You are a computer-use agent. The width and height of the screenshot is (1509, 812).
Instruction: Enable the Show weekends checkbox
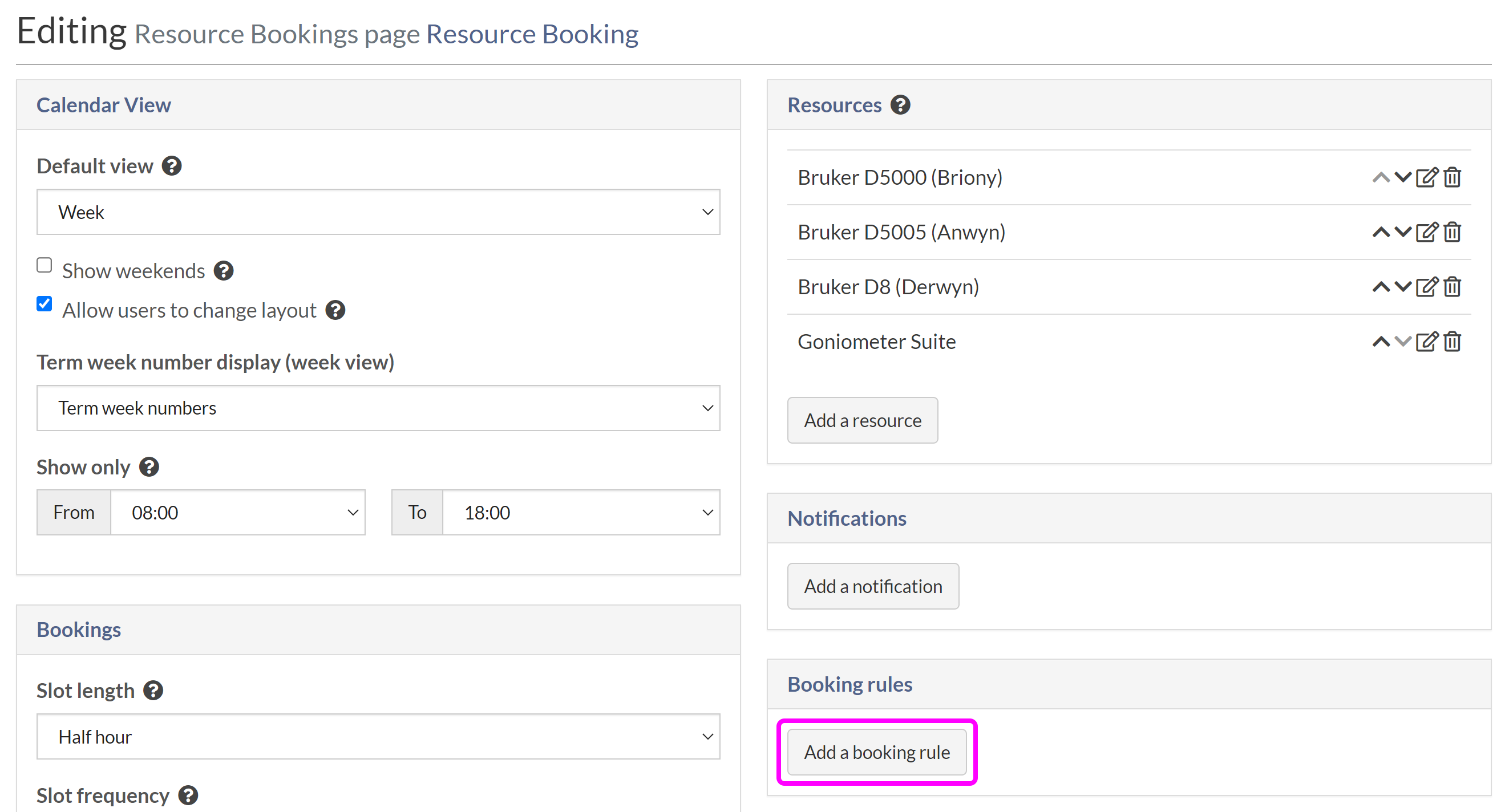click(44, 266)
